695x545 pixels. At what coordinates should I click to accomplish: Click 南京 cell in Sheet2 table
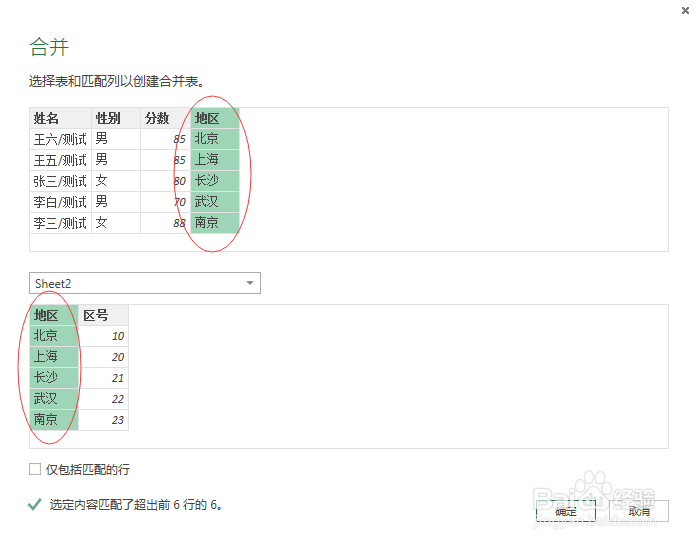[54, 420]
